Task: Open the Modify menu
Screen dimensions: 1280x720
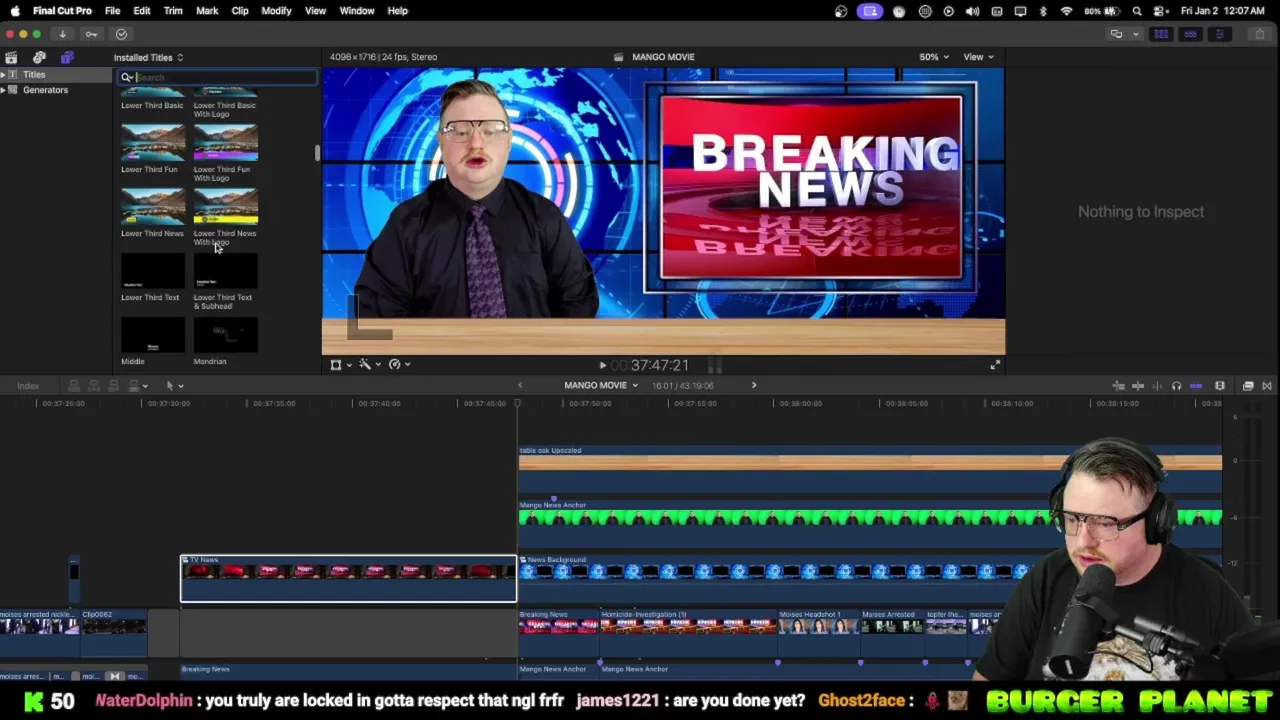Action: (276, 11)
